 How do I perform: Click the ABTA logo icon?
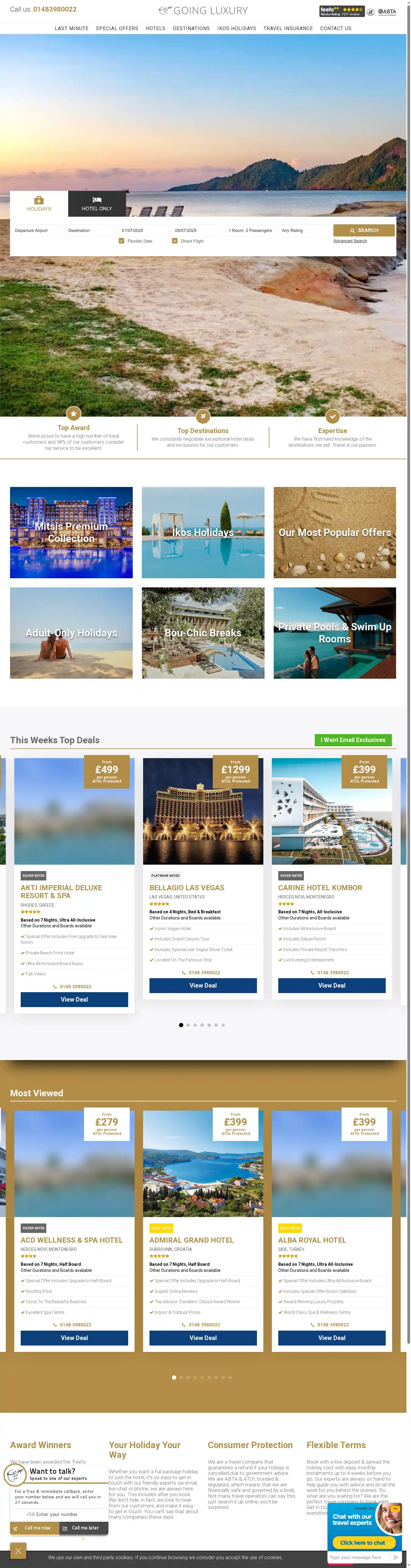click(x=387, y=11)
